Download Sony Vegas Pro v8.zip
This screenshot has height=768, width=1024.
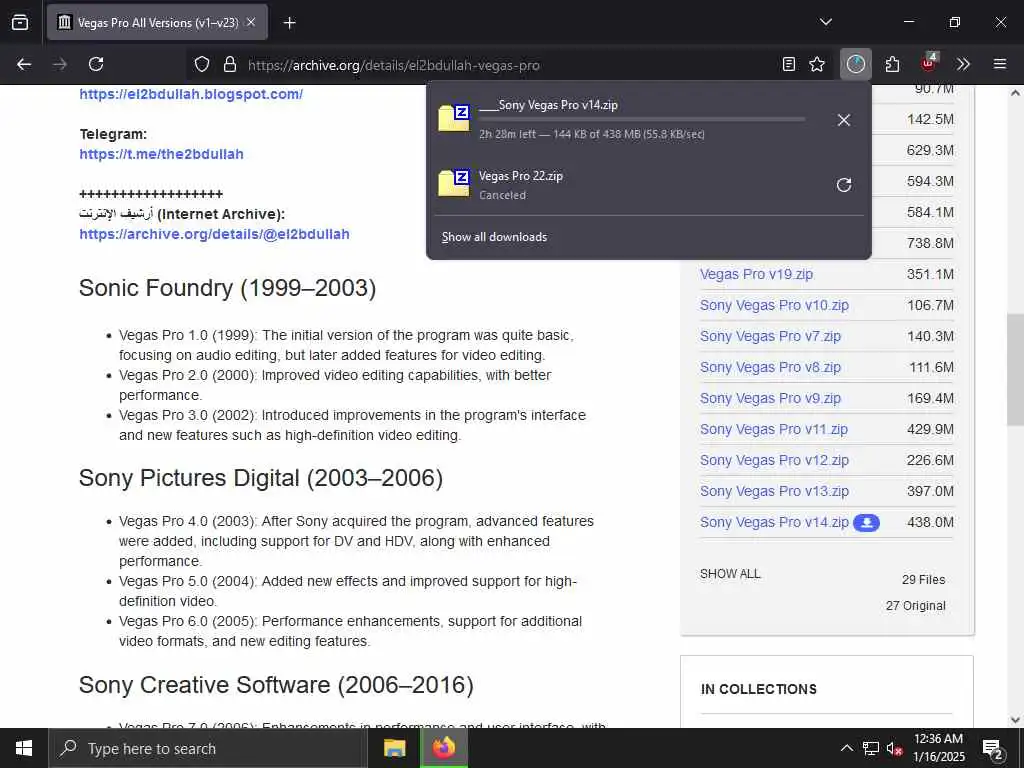(x=771, y=367)
